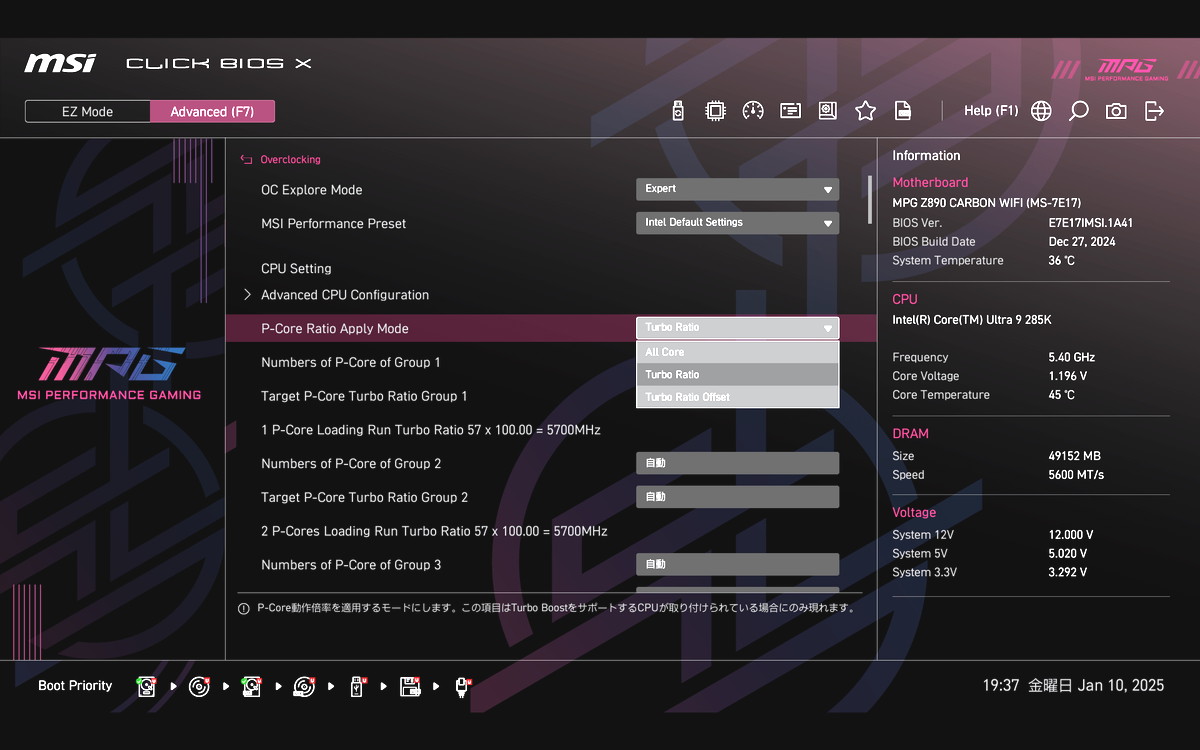
Task: Click Numbers of P-Core of Group 3 field
Action: click(738, 565)
